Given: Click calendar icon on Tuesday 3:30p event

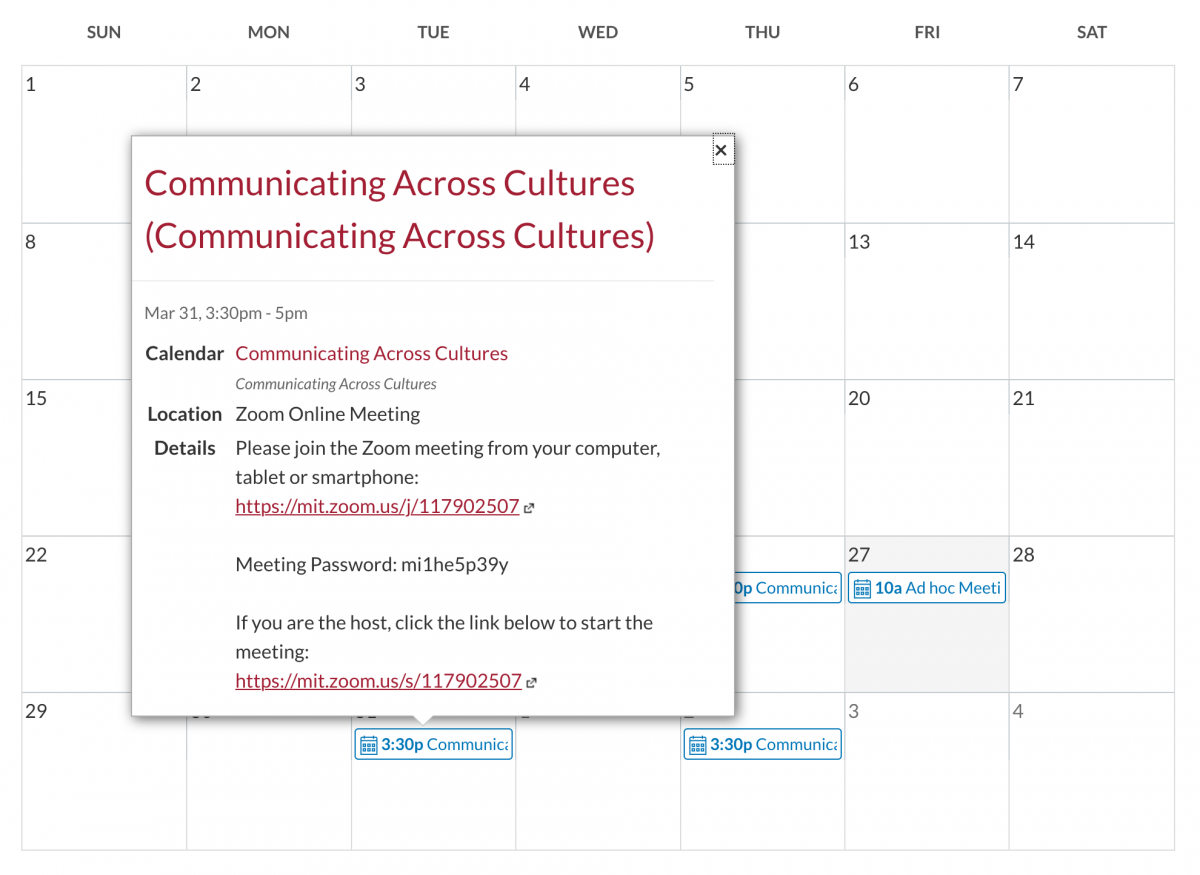Looking at the screenshot, I should click(368, 745).
